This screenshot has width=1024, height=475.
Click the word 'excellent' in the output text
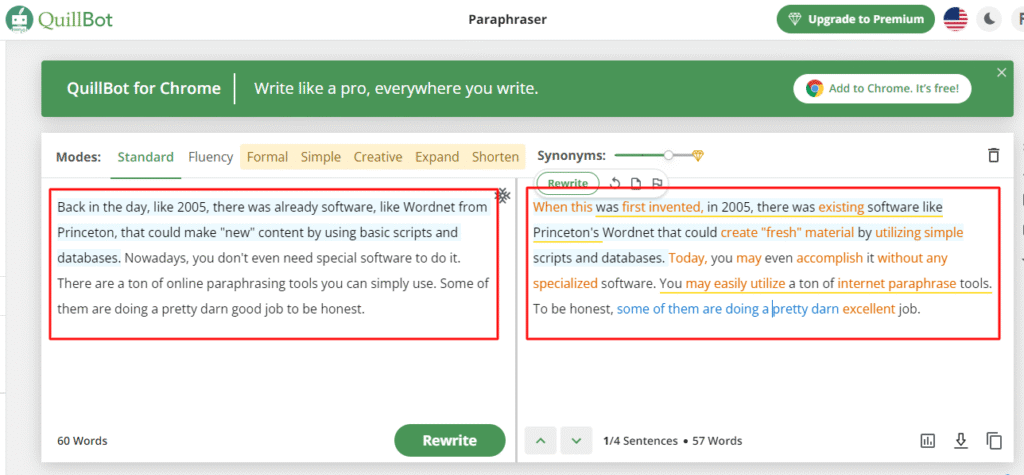868,309
